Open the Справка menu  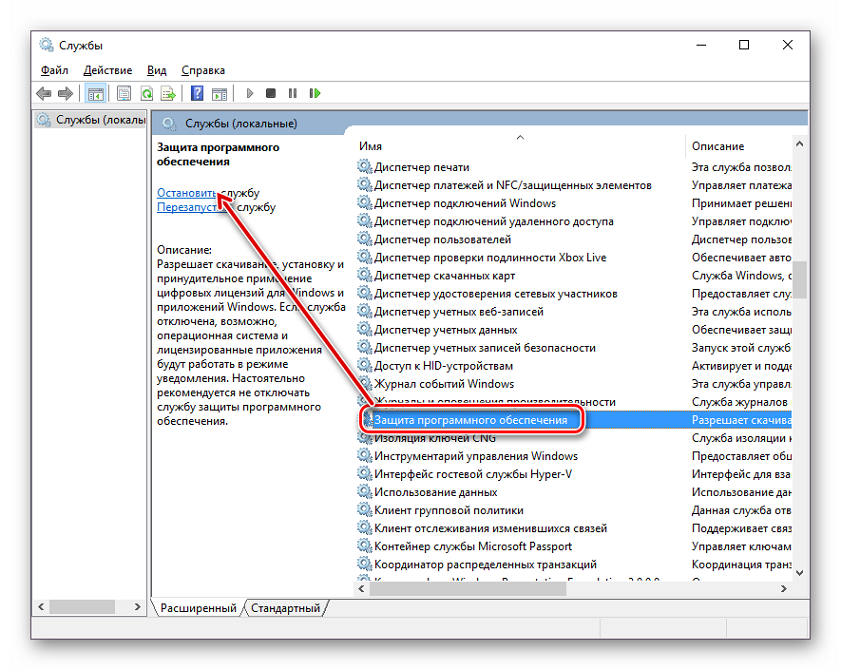click(203, 70)
